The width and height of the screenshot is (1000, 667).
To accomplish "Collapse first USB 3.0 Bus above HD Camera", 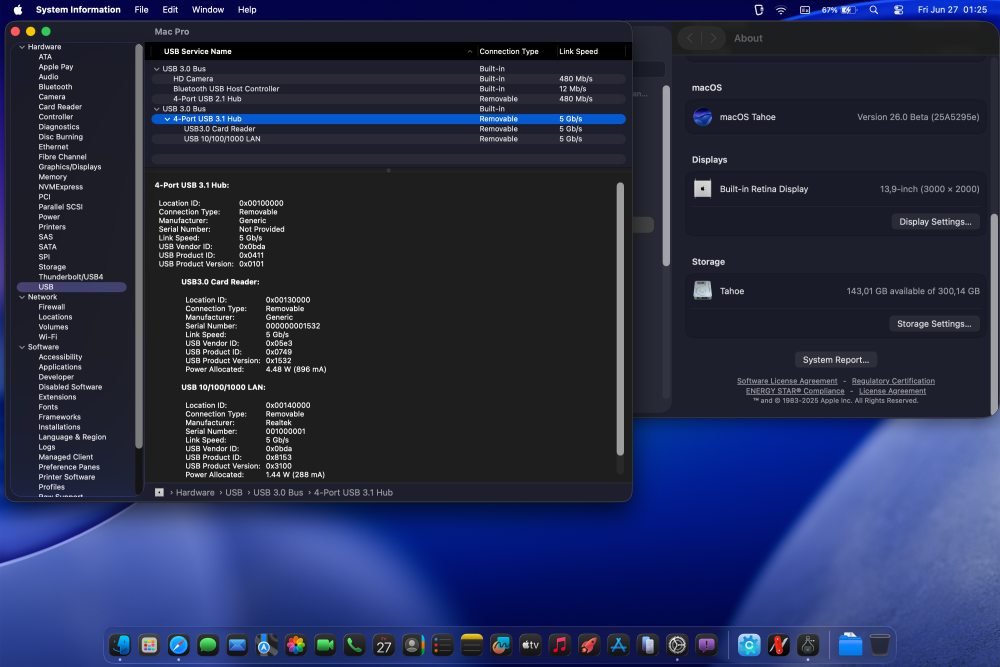I will [157, 69].
